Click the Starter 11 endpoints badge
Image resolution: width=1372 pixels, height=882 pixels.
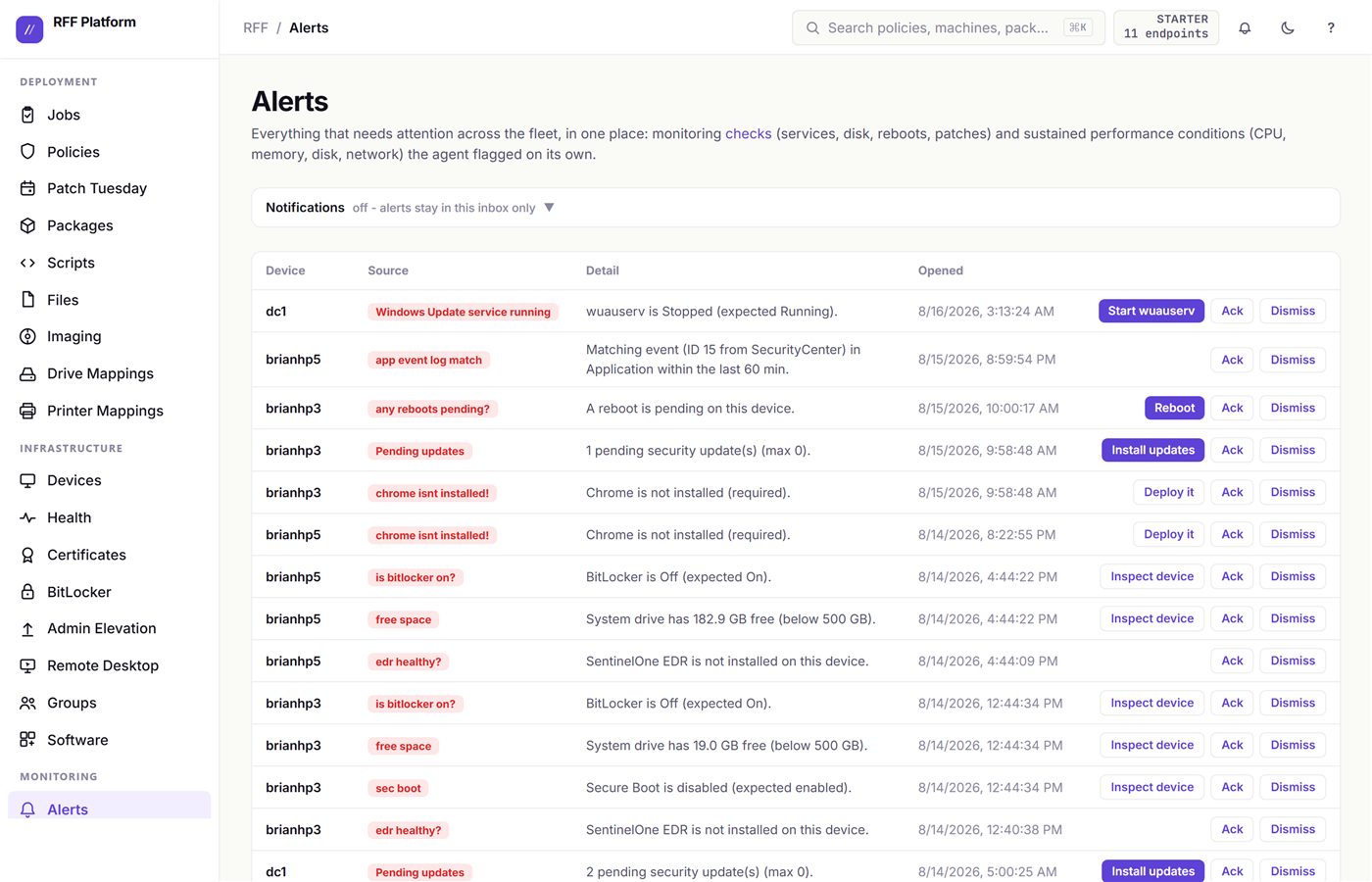click(1166, 27)
